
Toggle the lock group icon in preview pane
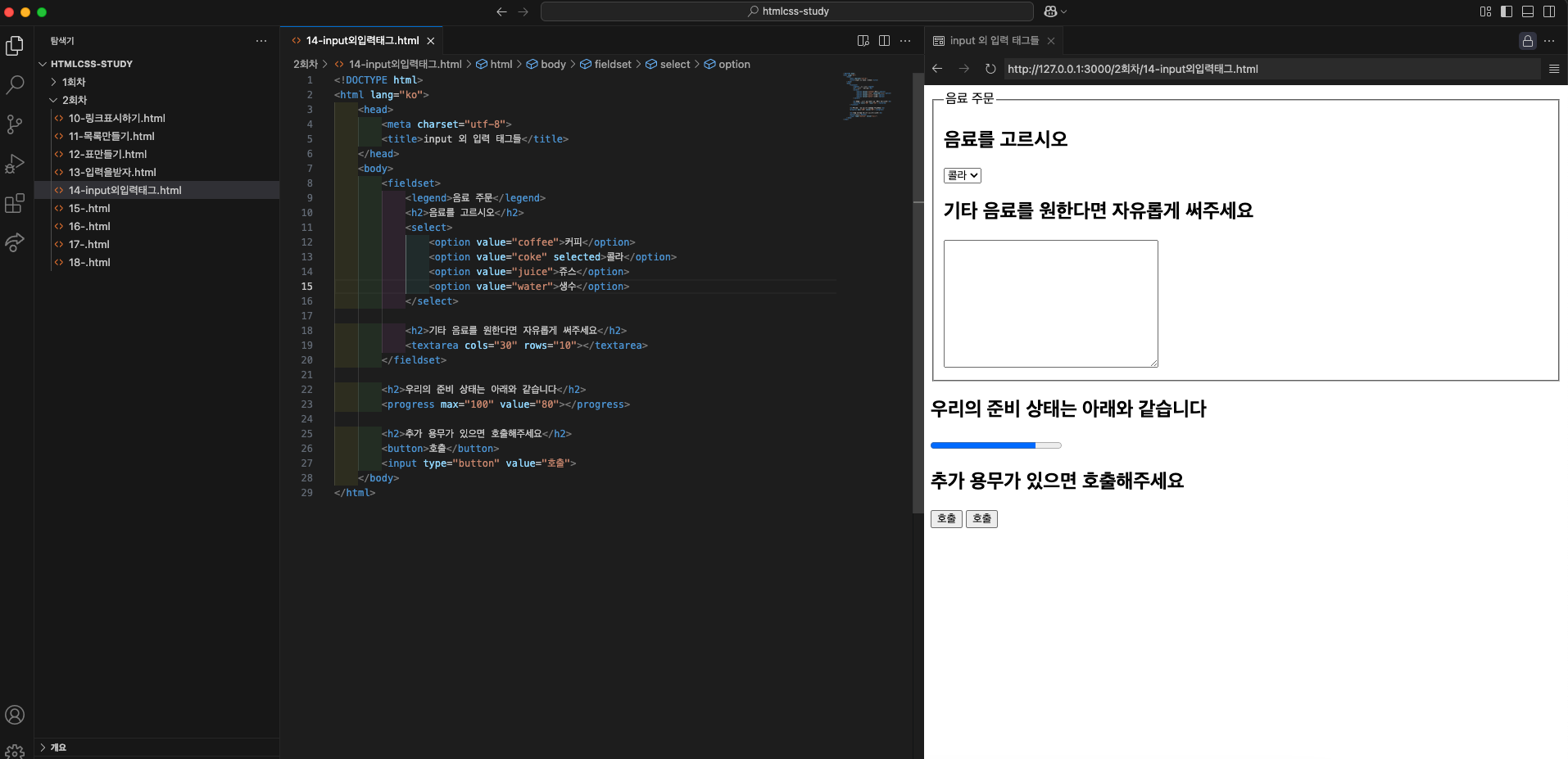[1528, 41]
